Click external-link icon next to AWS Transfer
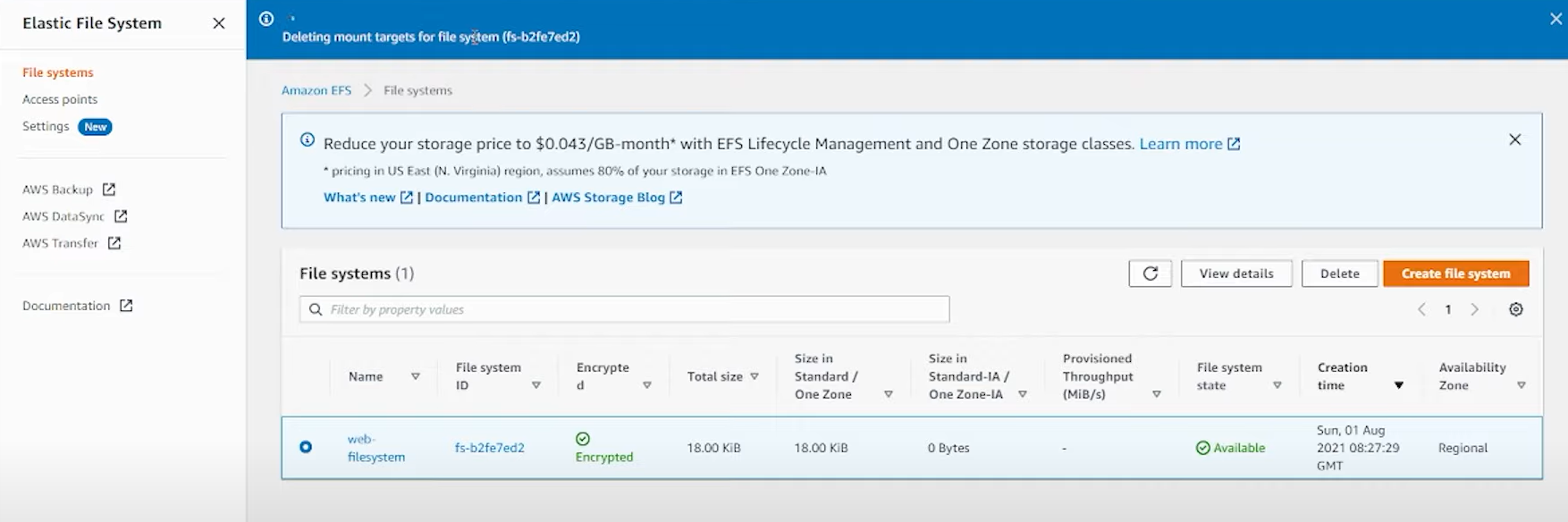Screen dimensions: 1568x522 click(x=114, y=243)
